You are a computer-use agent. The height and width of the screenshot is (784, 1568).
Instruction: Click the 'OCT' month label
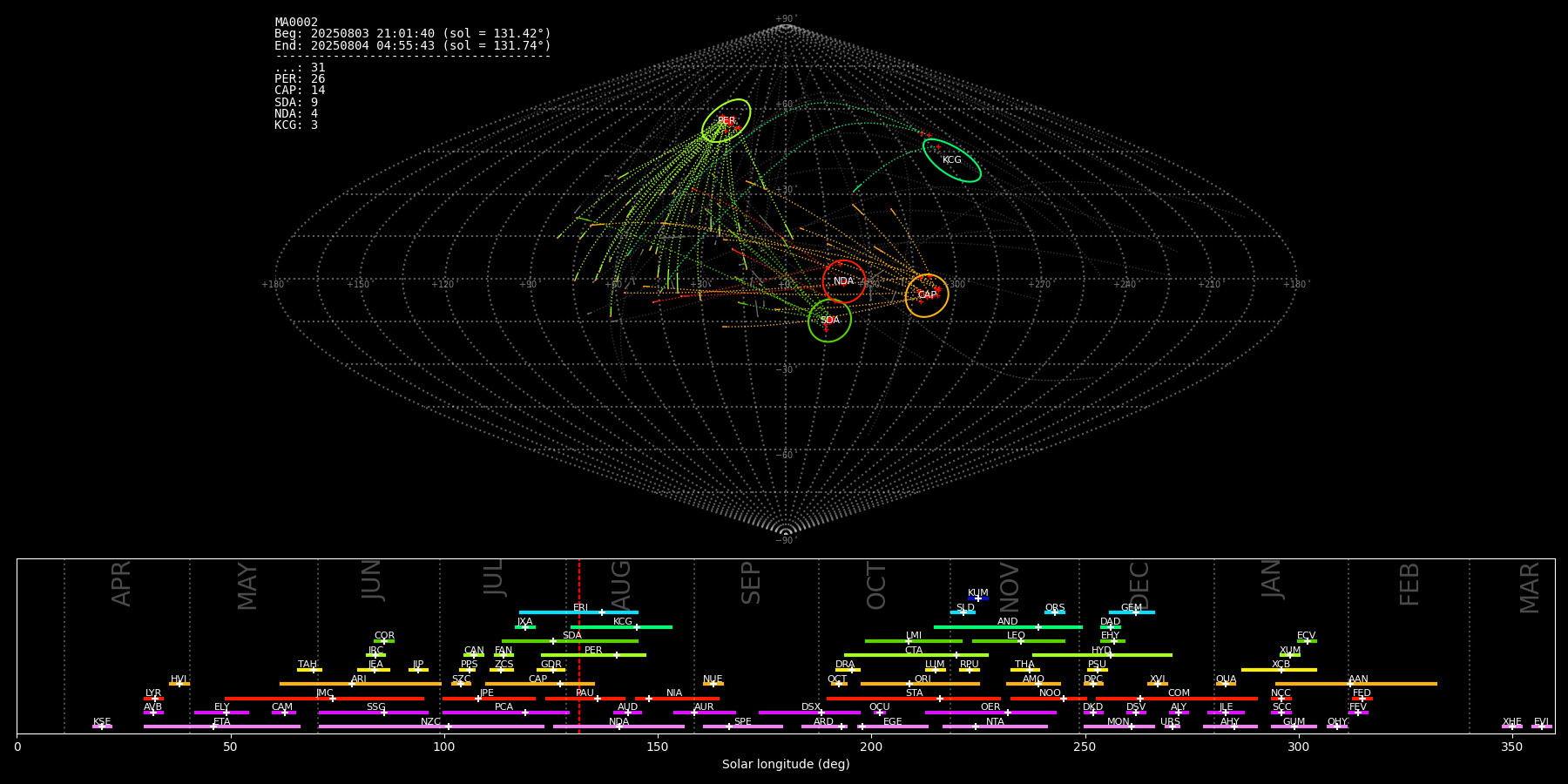[x=876, y=585]
